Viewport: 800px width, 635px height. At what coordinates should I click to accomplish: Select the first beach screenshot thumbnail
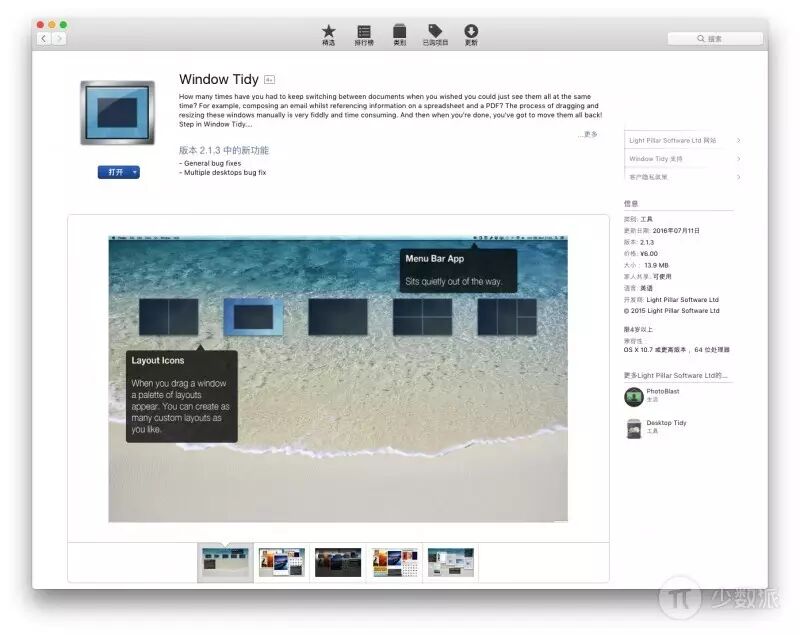pyautogui.click(x=225, y=562)
